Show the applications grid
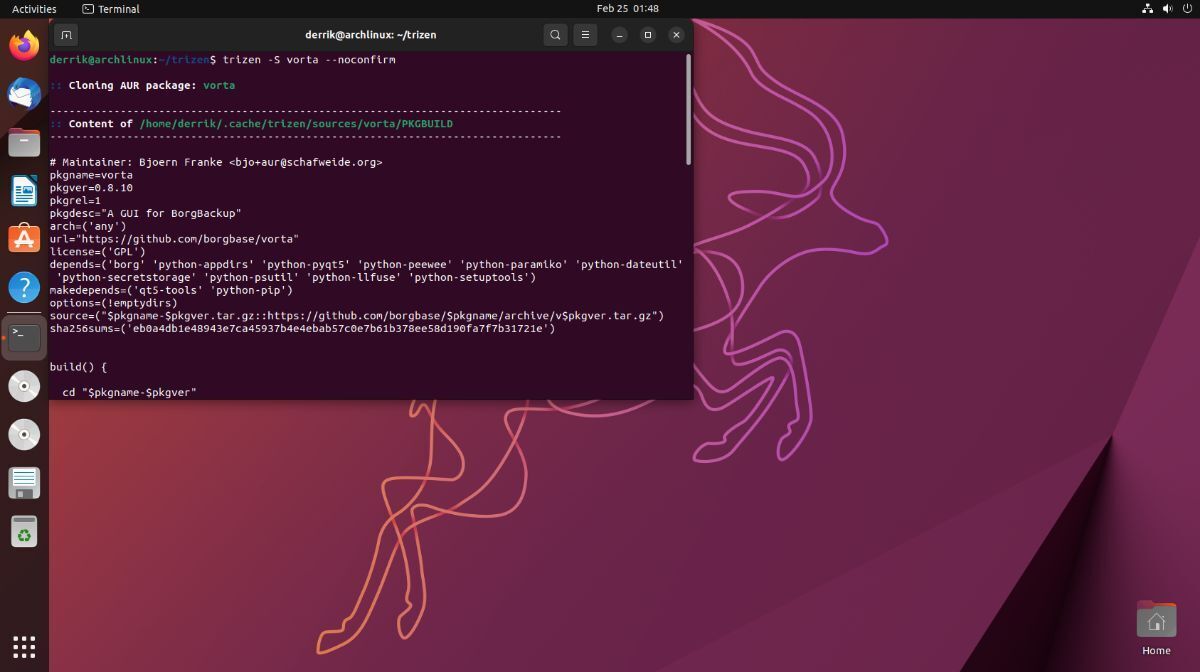This screenshot has height=672, width=1200. (x=24, y=646)
